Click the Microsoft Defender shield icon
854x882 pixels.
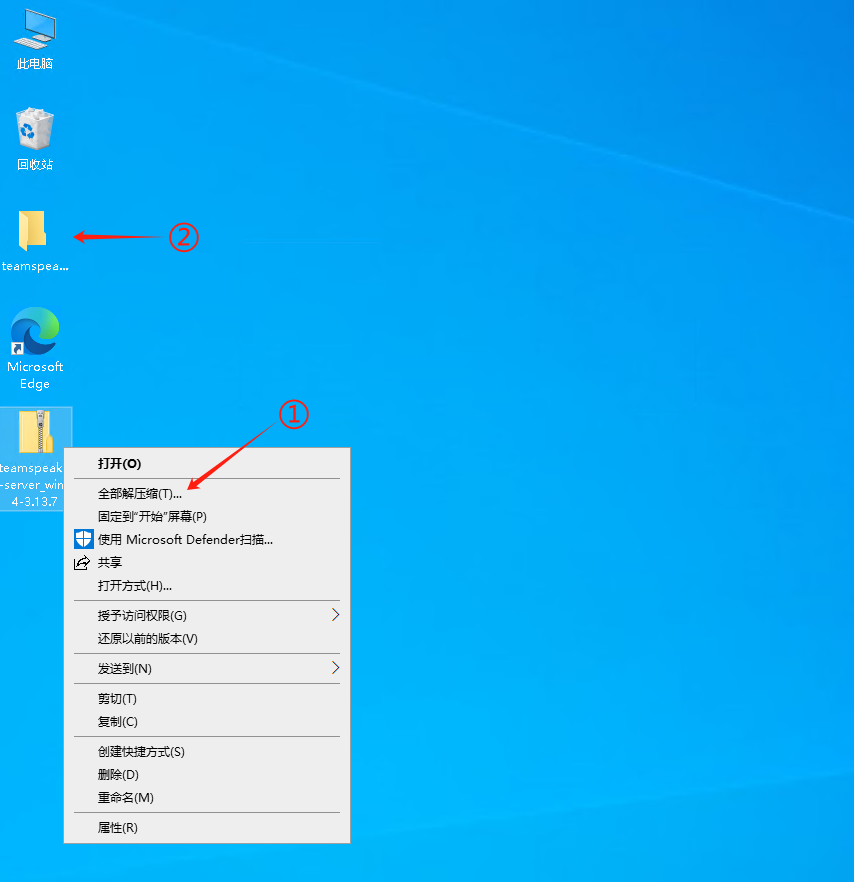[x=84, y=539]
